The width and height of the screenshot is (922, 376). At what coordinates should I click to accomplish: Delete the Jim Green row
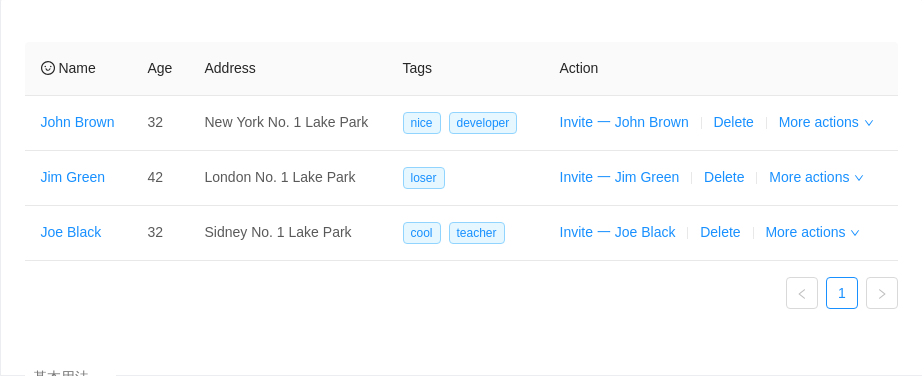click(x=724, y=177)
